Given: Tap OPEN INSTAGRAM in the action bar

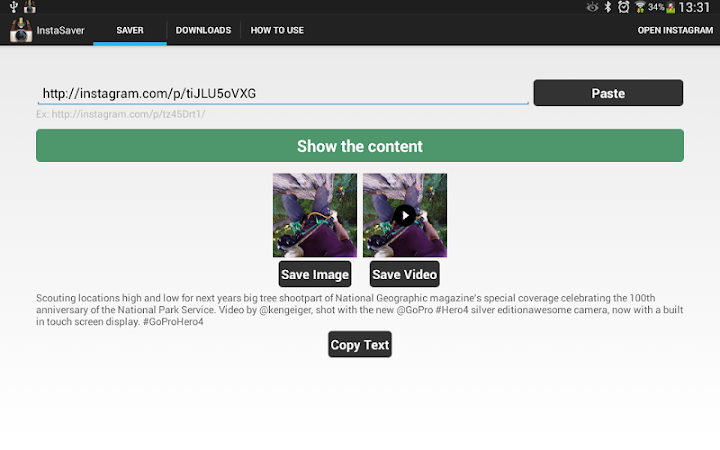Looking at the screenshot, I should [x=675, y=30].
